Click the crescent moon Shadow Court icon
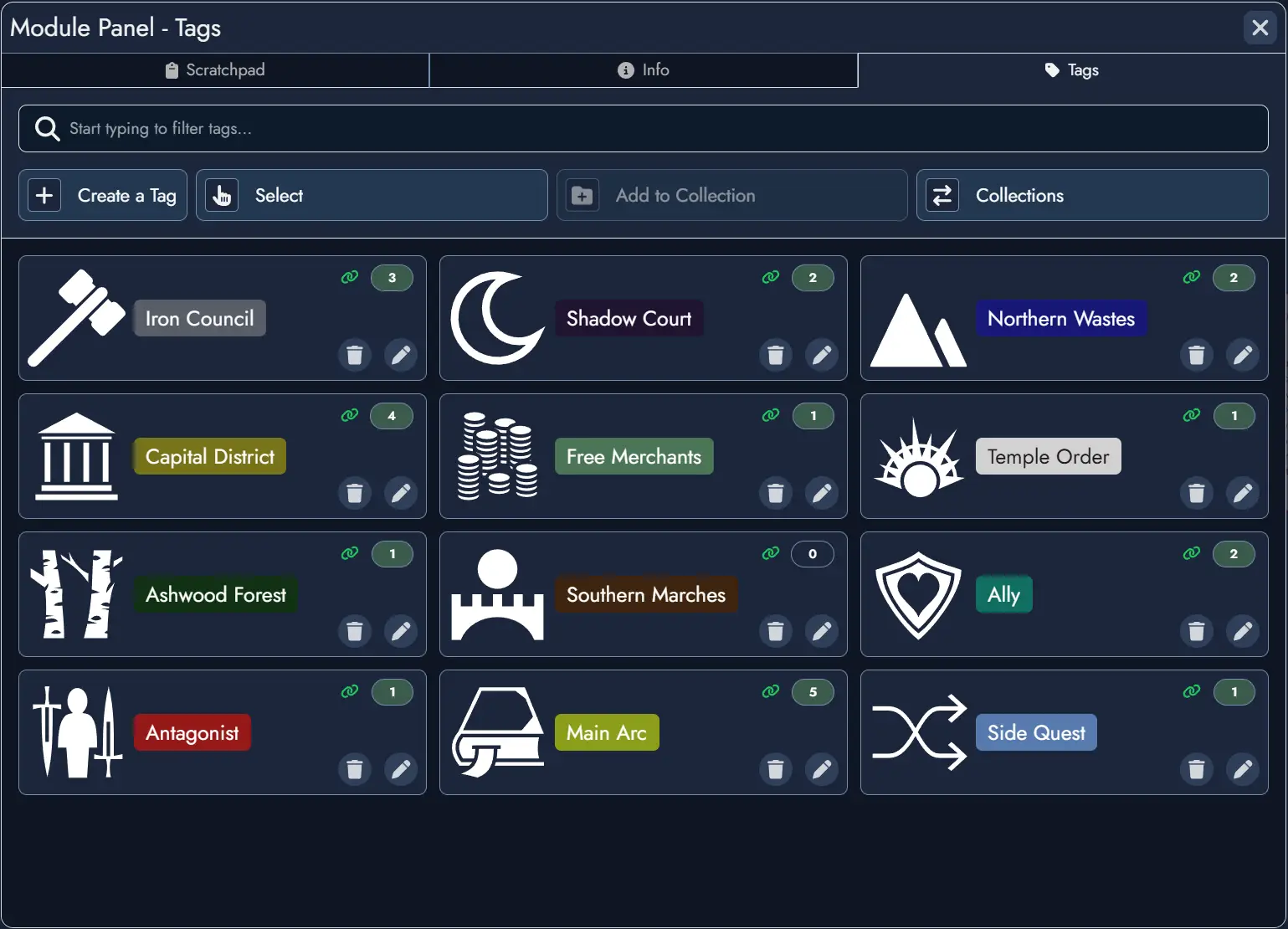The height and width of the screenshot is (929, 1288). (497, 318)
